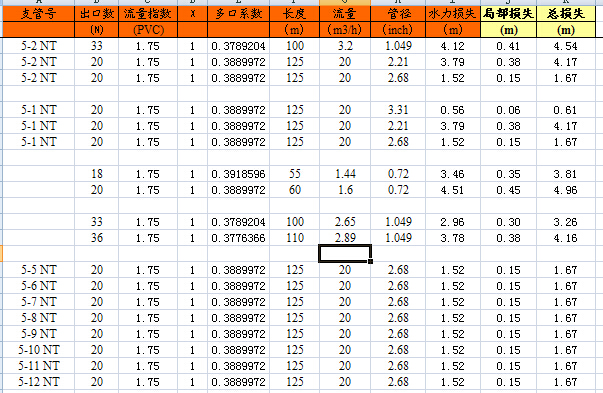
Task: Select the hydraulic loss value 2.96
Action: point(453,222)
